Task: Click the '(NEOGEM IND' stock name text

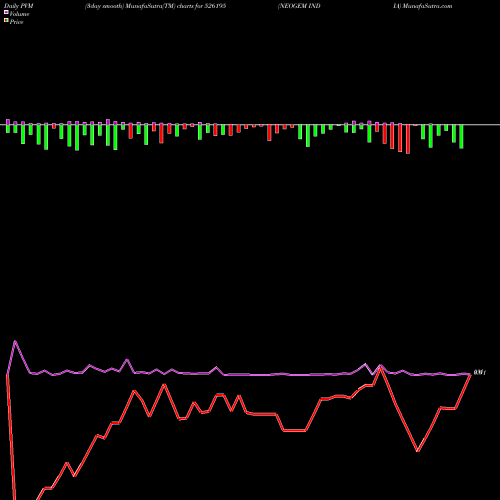Action: point(299,6)
